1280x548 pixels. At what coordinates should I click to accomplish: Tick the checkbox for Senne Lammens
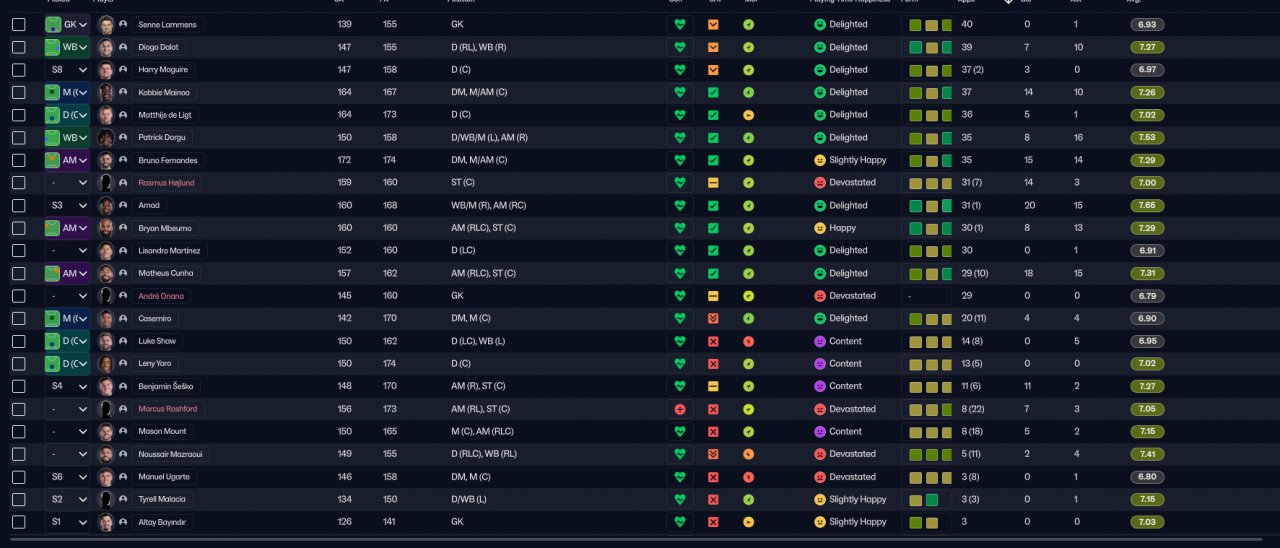[x=19, y=24]
